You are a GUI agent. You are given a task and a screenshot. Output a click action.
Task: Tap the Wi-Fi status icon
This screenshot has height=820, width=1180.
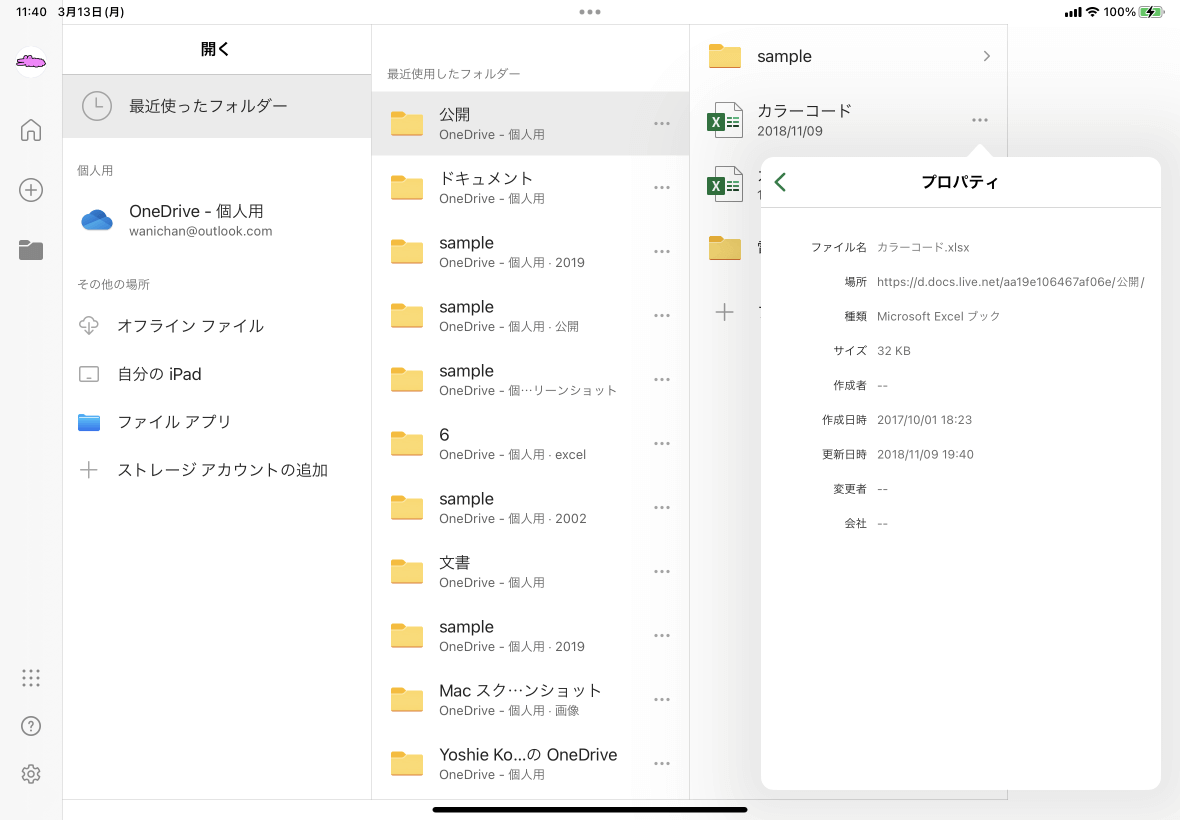(x=1092, y=12)
